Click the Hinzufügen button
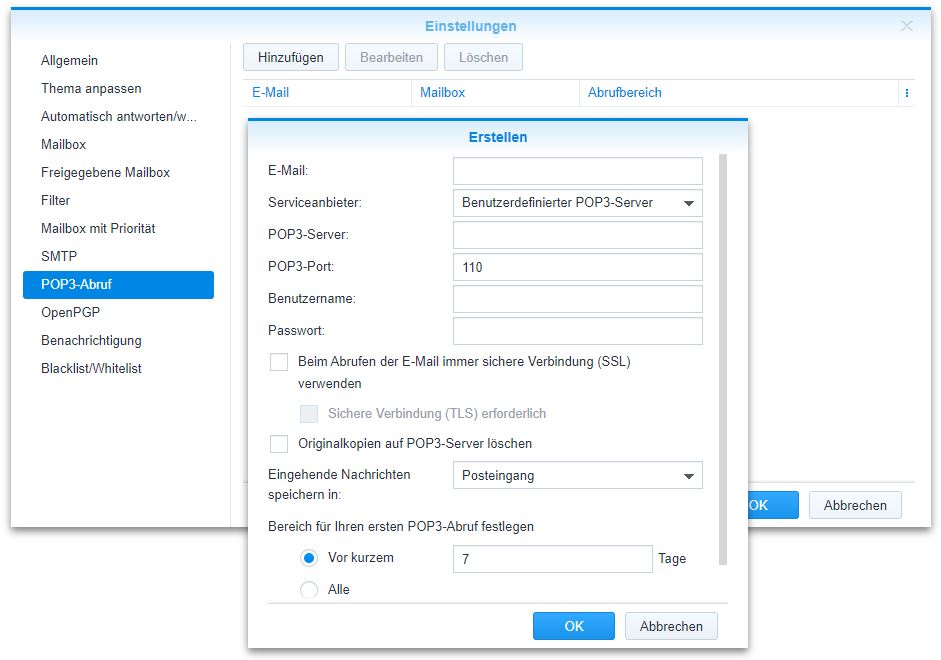Viewport: 941px width, 660px height. 290,56
